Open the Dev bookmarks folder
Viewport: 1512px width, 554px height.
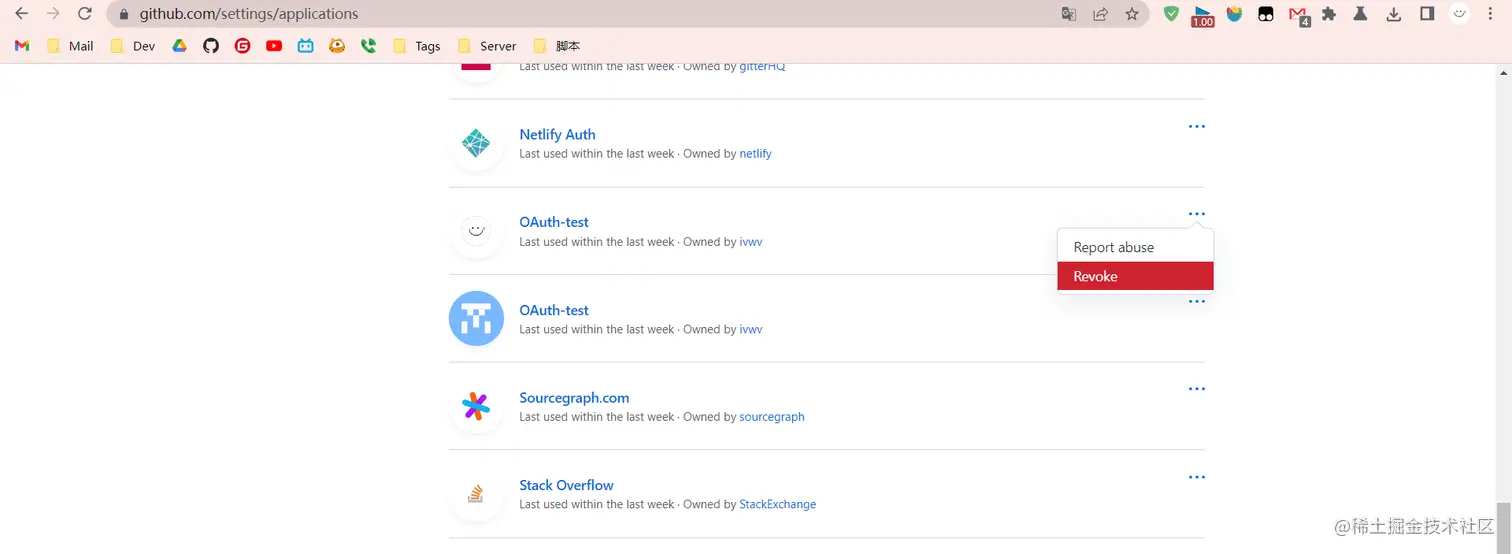coord(133,46)
